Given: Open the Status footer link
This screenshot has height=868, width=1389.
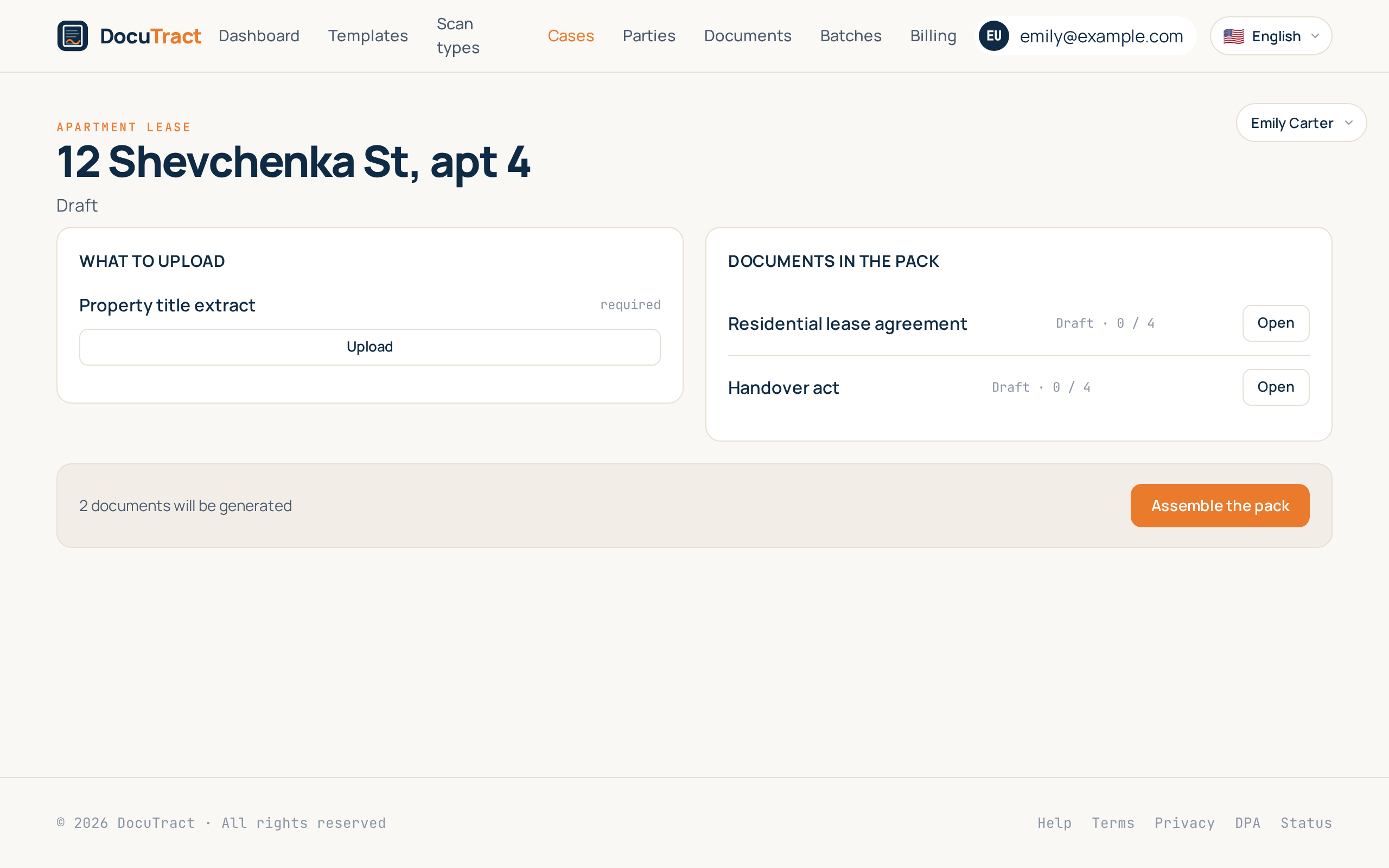Looking at the screenshot, I should click(x=1307, y=822).
